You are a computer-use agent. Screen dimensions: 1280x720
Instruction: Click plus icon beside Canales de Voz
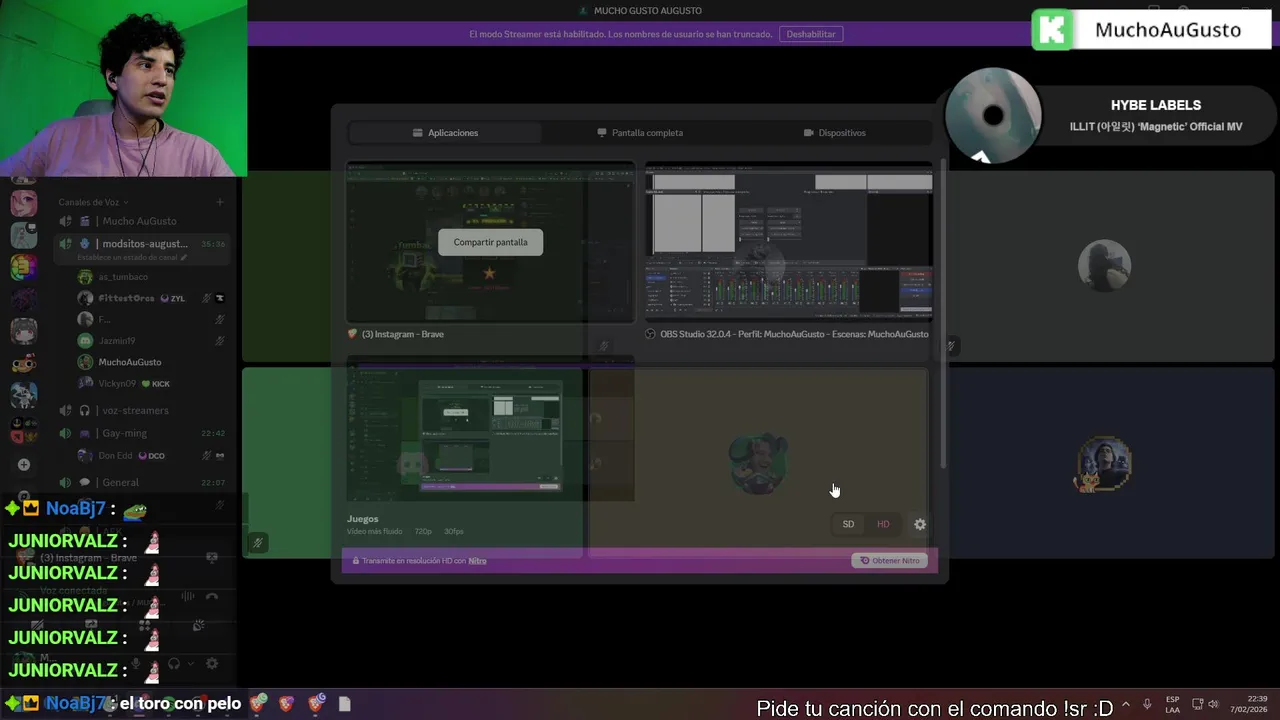[x=220, y=202]
